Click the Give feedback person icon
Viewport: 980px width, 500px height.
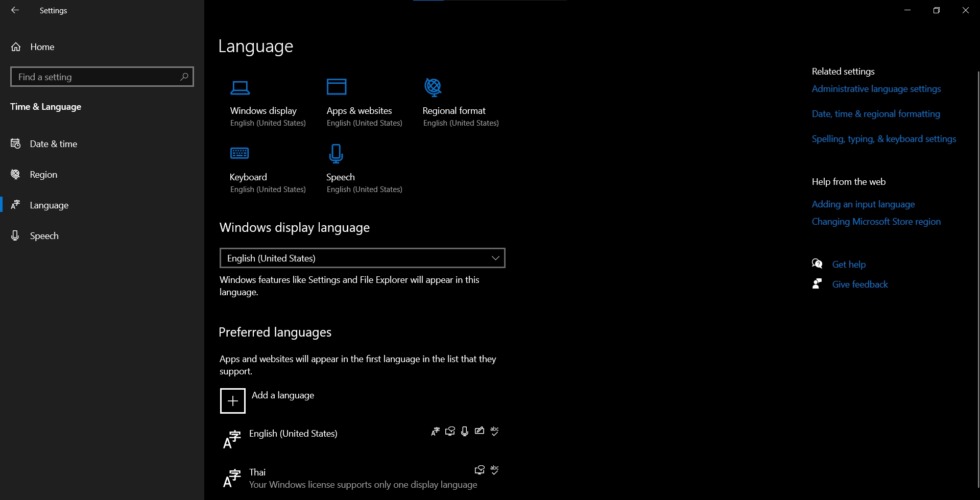(817, 284)
